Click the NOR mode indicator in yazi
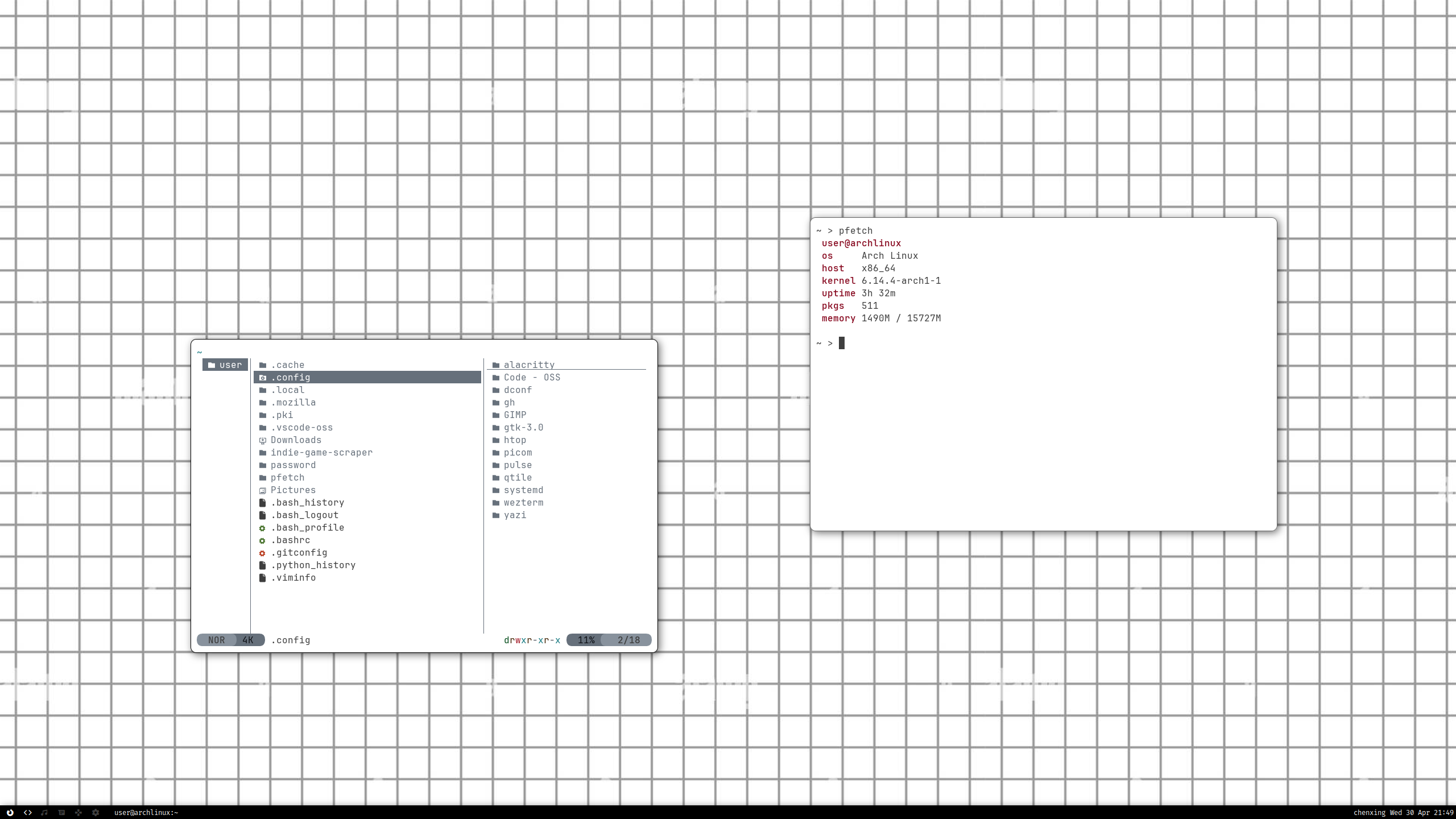 pos(216,640)
